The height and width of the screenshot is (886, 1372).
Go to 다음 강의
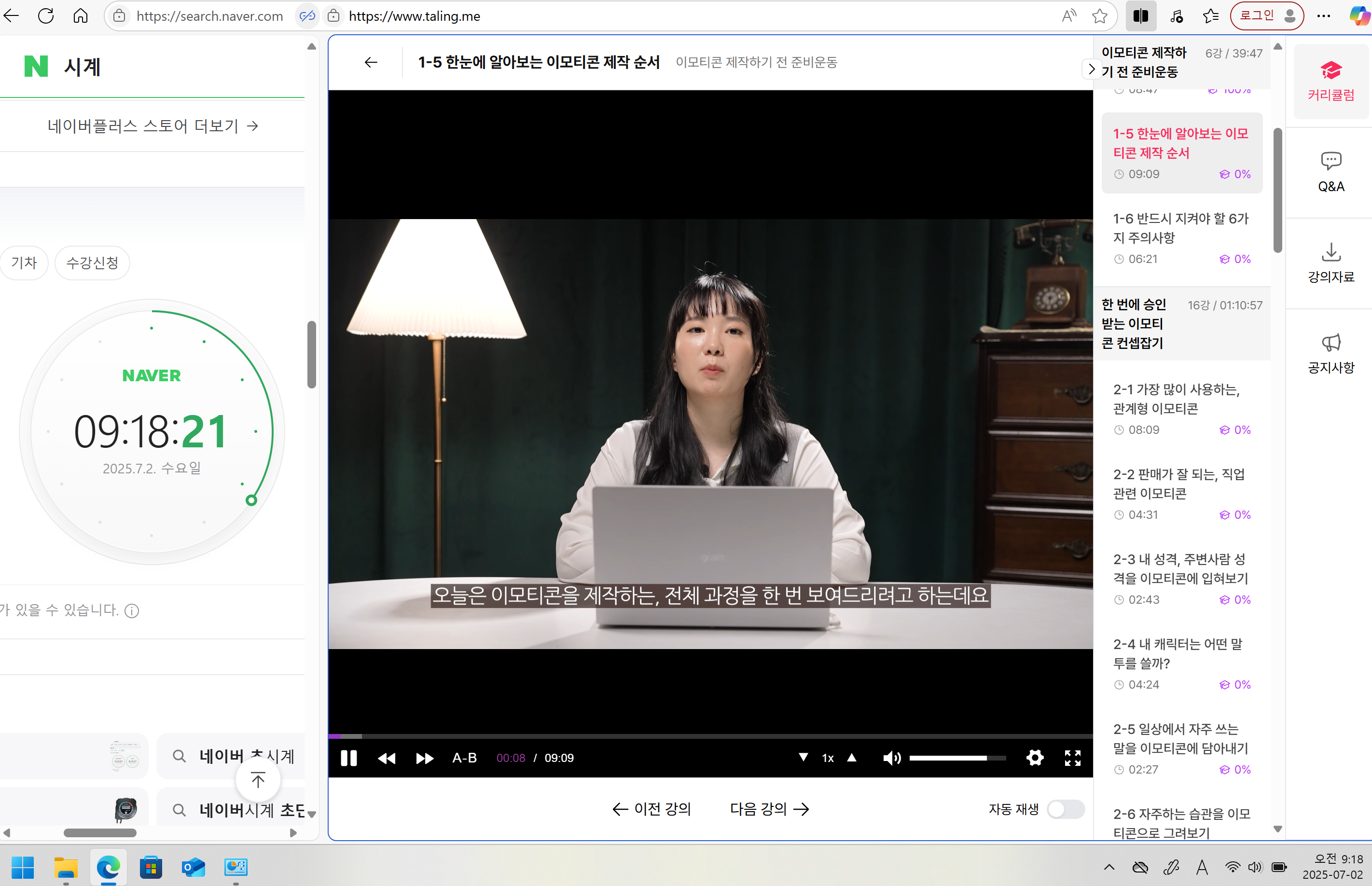coord(769,809)
